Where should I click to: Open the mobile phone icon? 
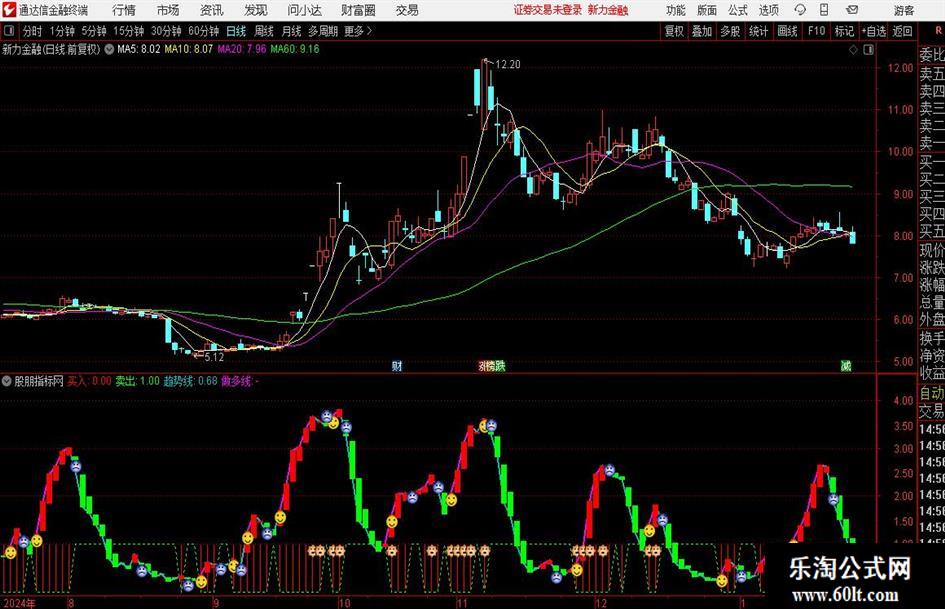coord(824,10)
